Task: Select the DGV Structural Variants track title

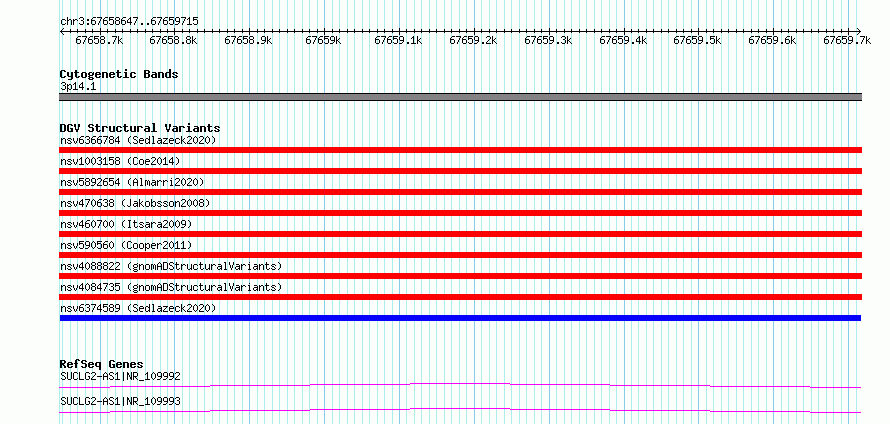Action: click(x=140, y=128)
